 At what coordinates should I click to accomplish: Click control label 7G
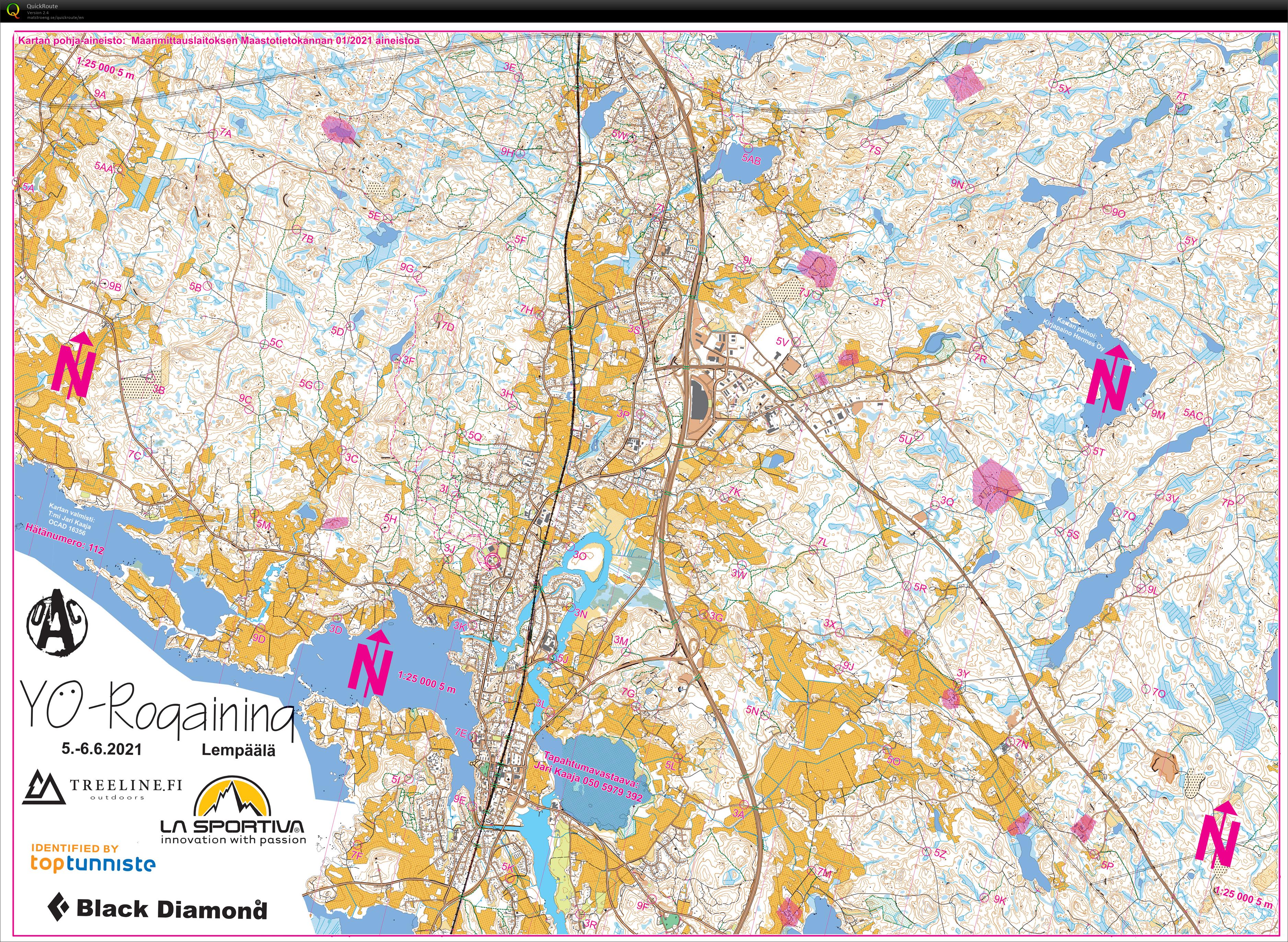coord(628,693)
